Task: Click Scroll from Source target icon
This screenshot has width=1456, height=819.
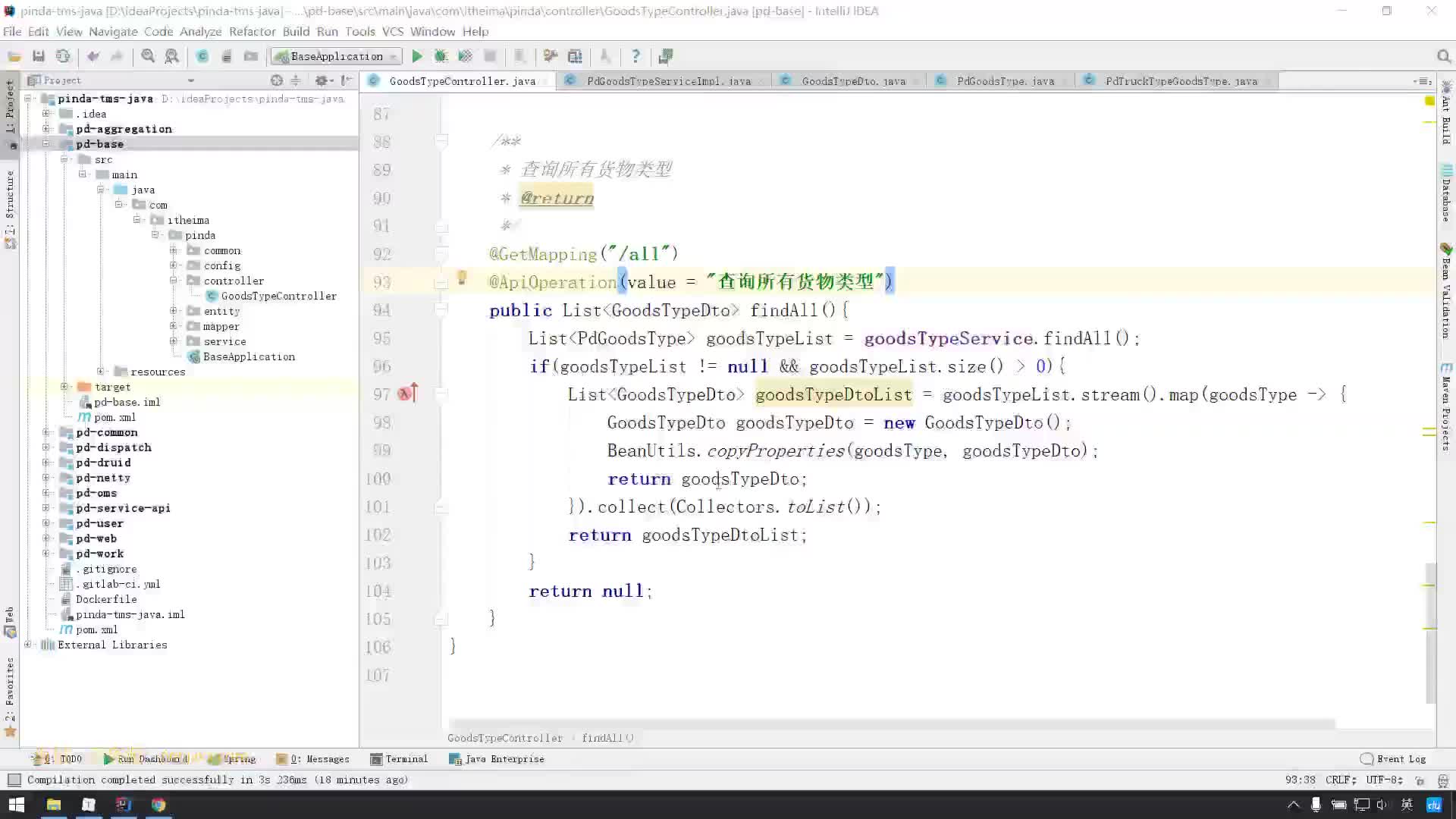Action: pos(277,80)
